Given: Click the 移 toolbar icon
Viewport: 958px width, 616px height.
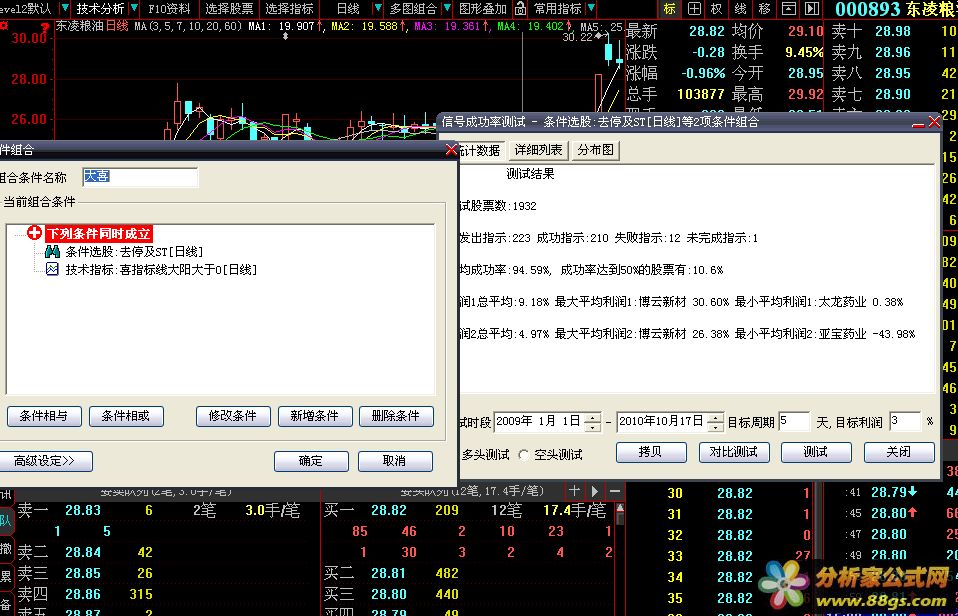Looking at the screenshot, I should [764, 9].
